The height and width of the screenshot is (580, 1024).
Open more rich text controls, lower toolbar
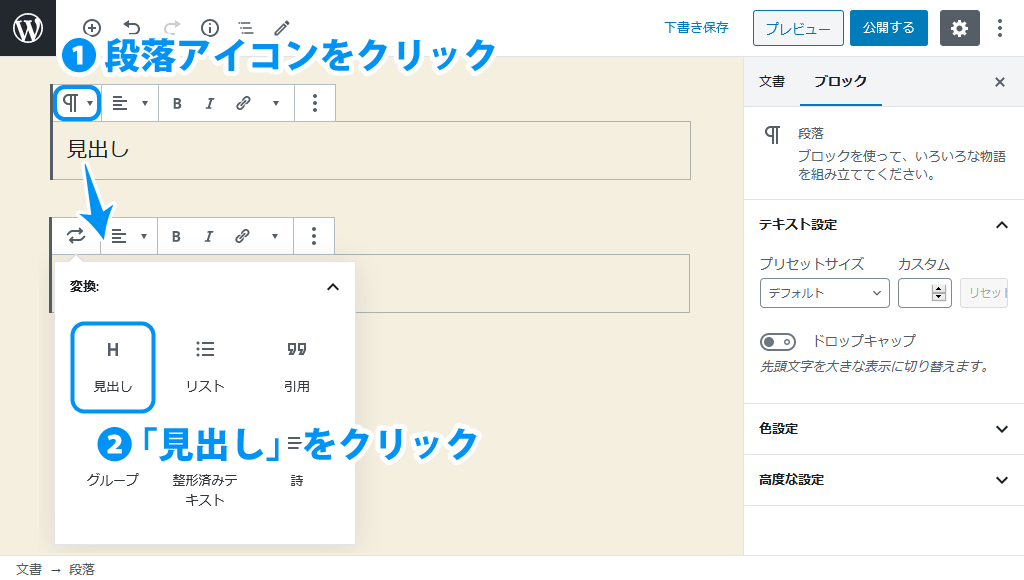click(x=274, y=236)
